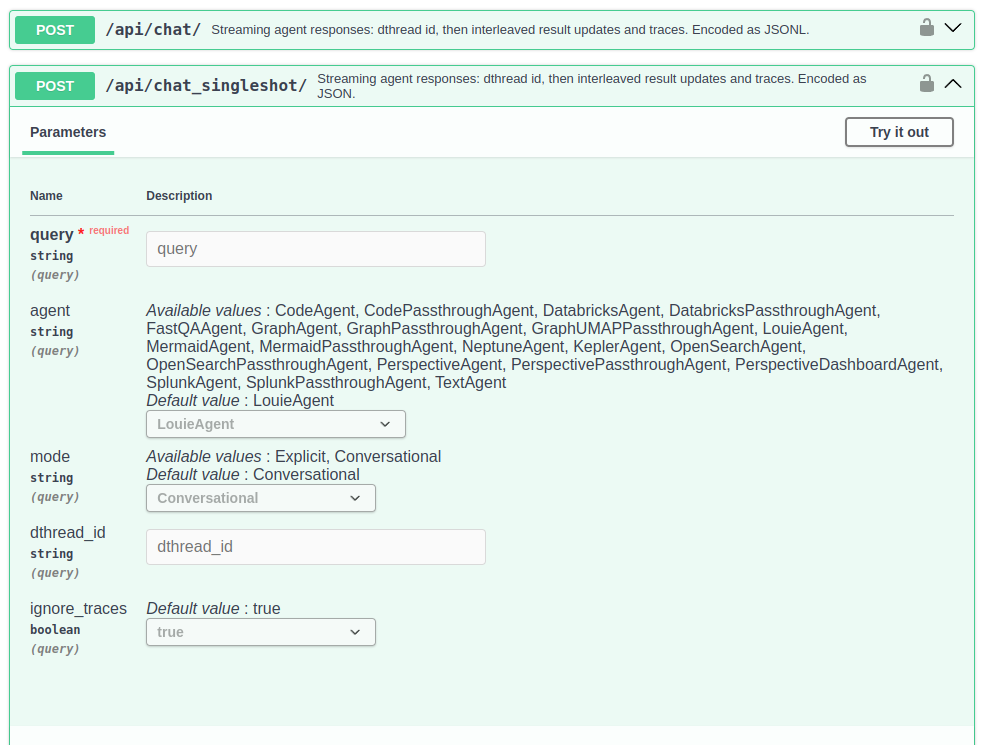Click the red required label
Viewport: 995px width, 745px height.
(109, 230)
